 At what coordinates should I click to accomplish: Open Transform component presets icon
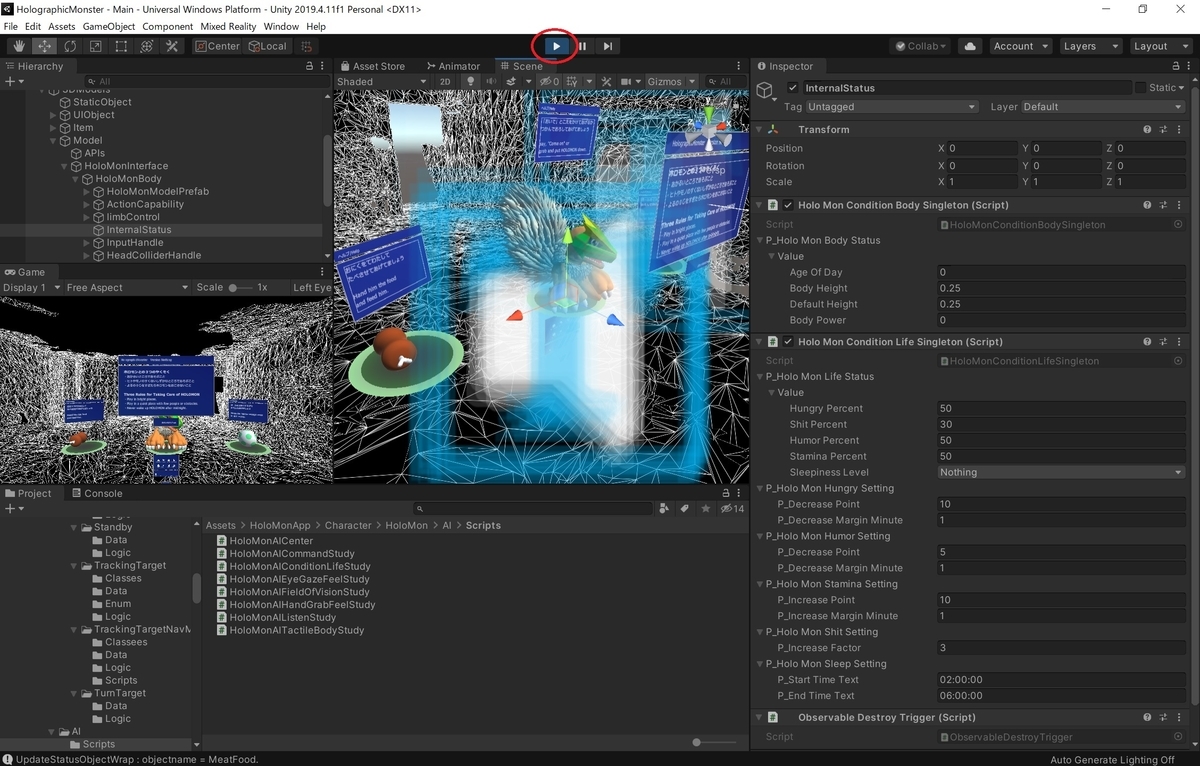[x=1165, y=129]
